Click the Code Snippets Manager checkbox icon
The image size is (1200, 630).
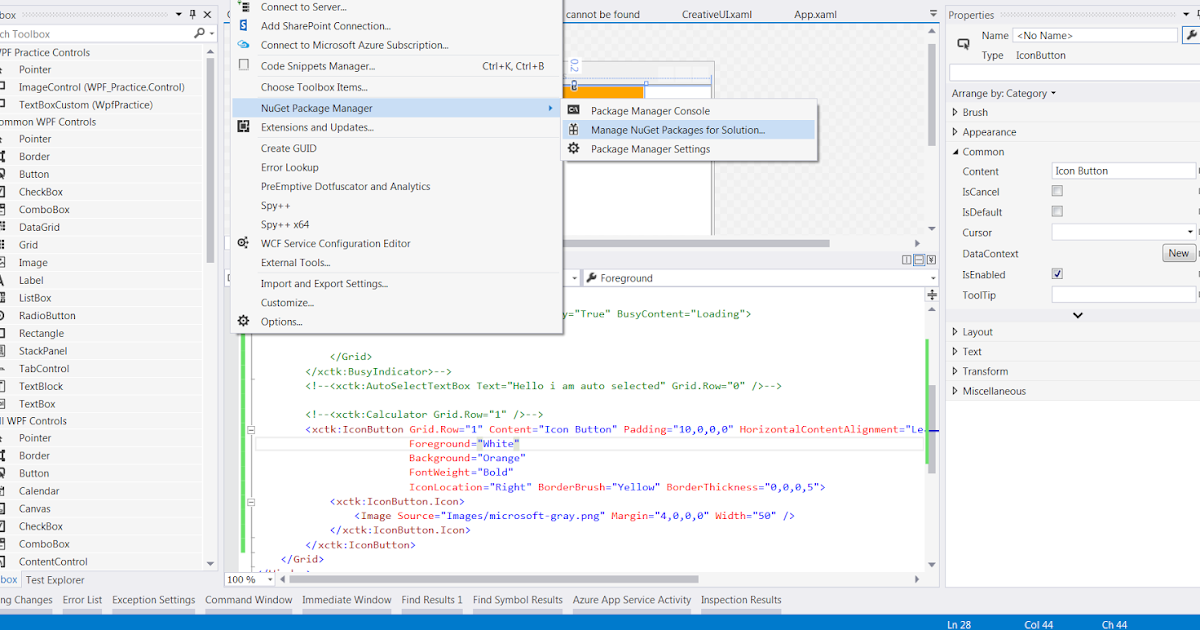[243, 65]
